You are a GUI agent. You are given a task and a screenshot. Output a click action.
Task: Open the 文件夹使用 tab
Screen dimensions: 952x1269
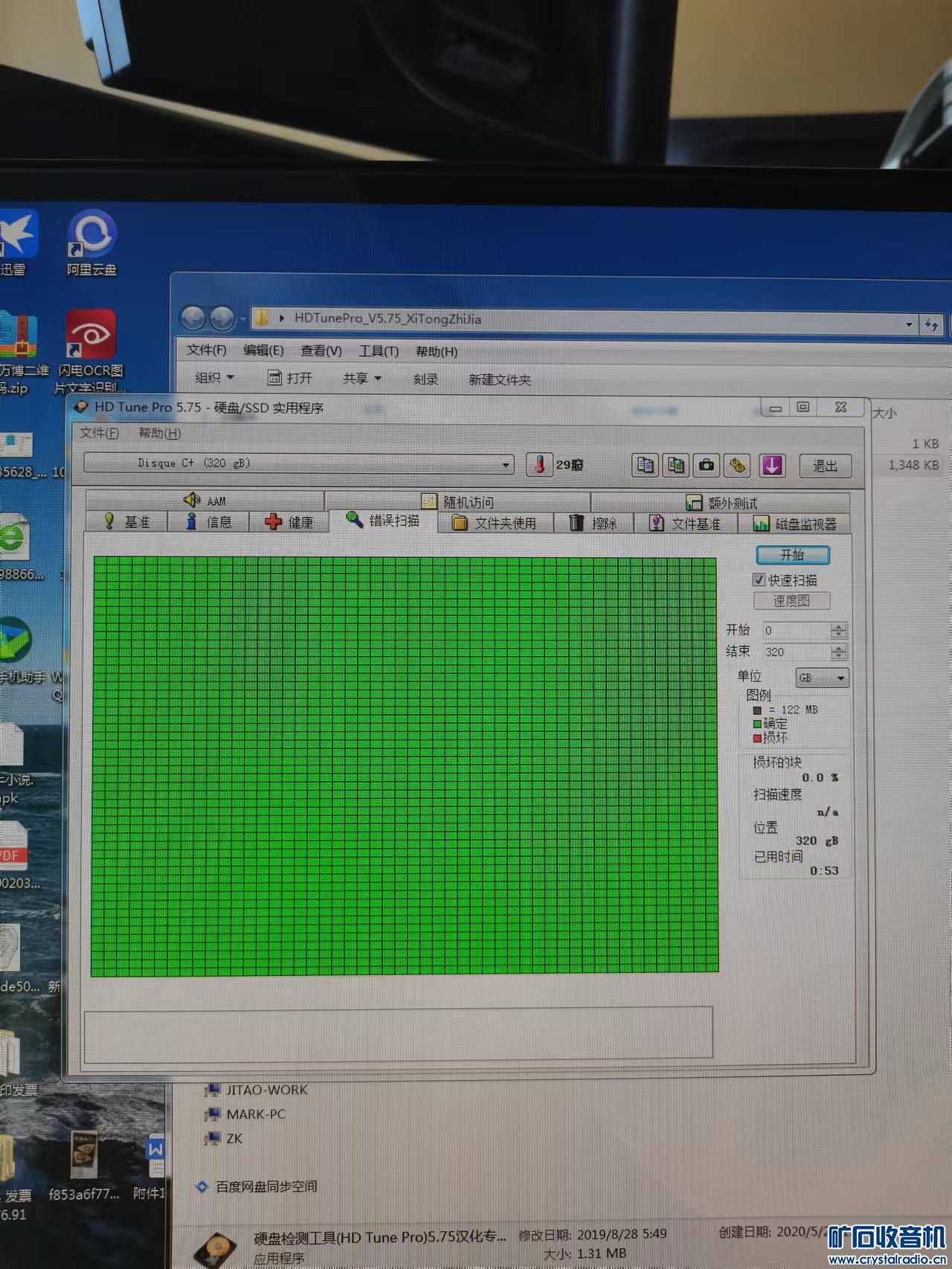(x=495, y=523)
